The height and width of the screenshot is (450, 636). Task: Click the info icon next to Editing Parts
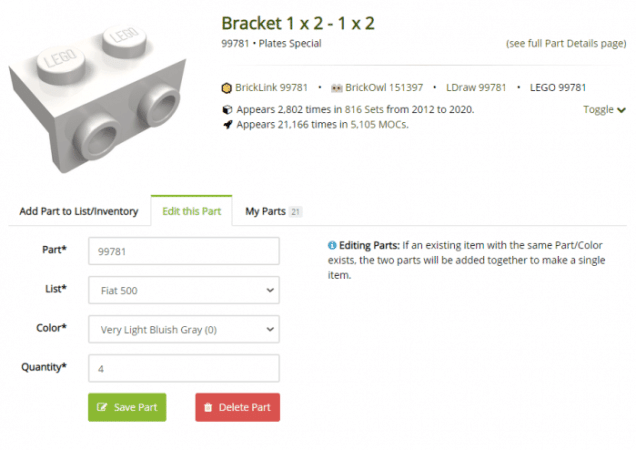332,245
